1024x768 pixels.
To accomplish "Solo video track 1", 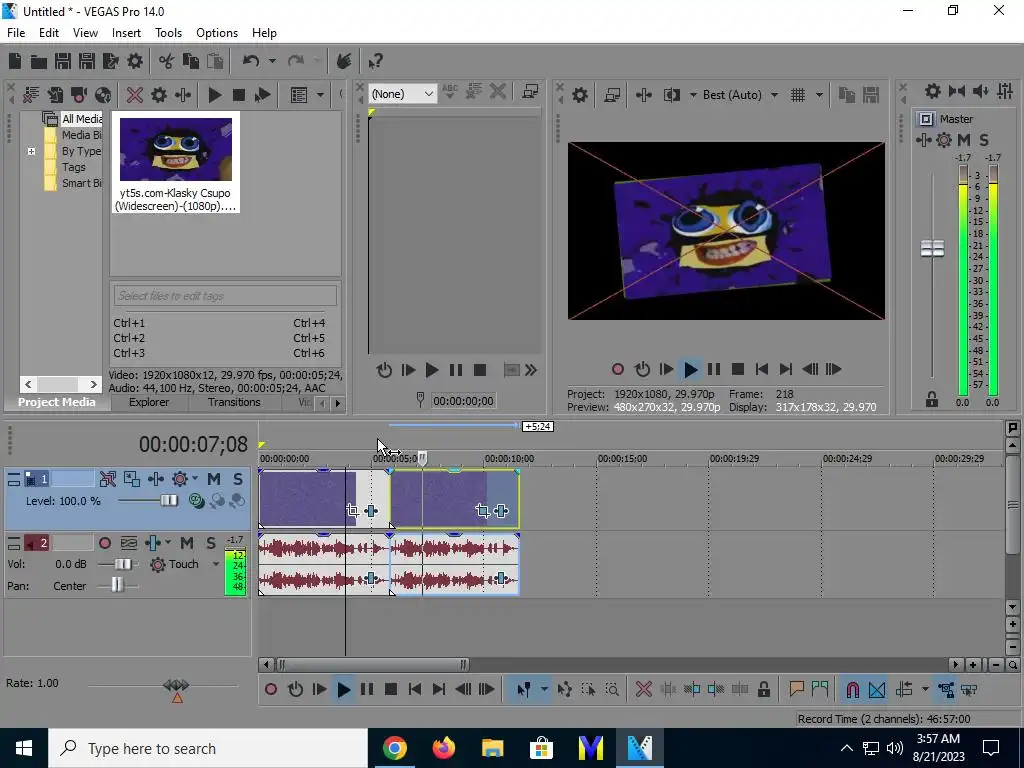I will (x=238, y=479).
